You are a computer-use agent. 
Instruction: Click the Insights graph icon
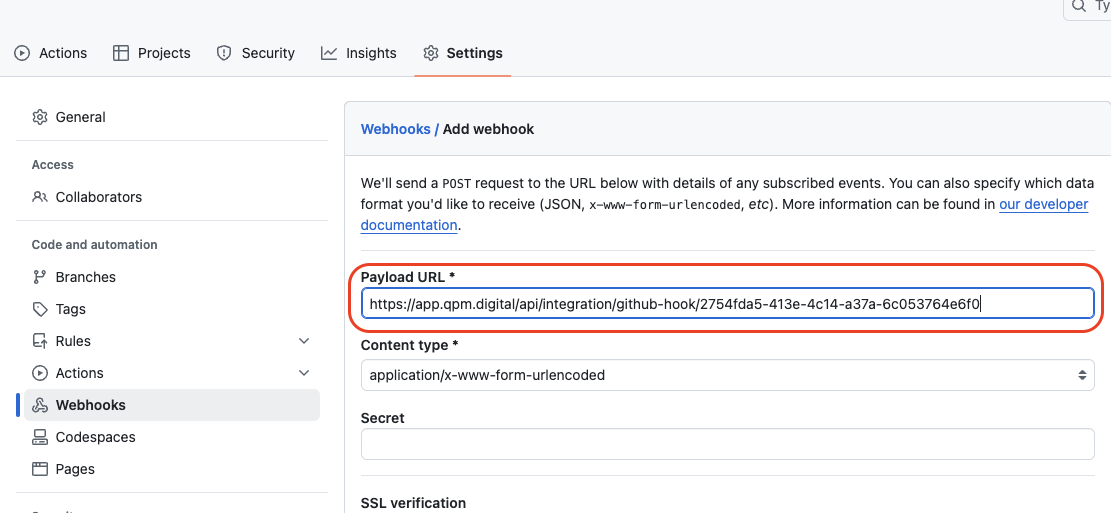coord(329,53)
